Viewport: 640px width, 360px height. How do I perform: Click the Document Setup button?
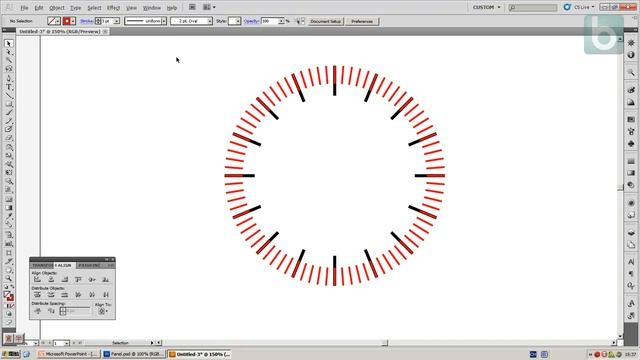click(x=326, y=21)
